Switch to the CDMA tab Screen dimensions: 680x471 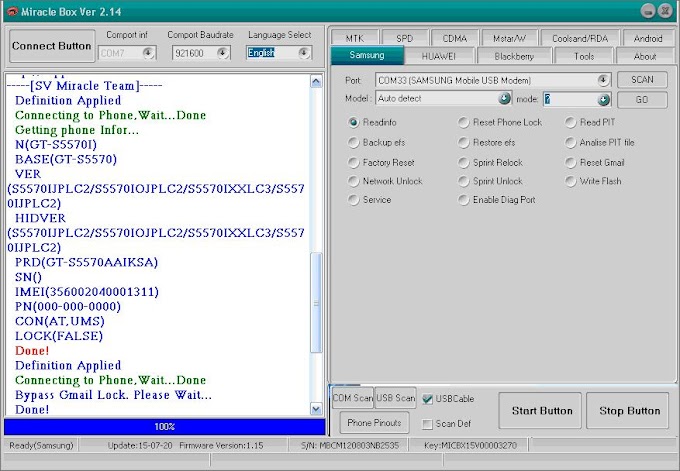454,38
